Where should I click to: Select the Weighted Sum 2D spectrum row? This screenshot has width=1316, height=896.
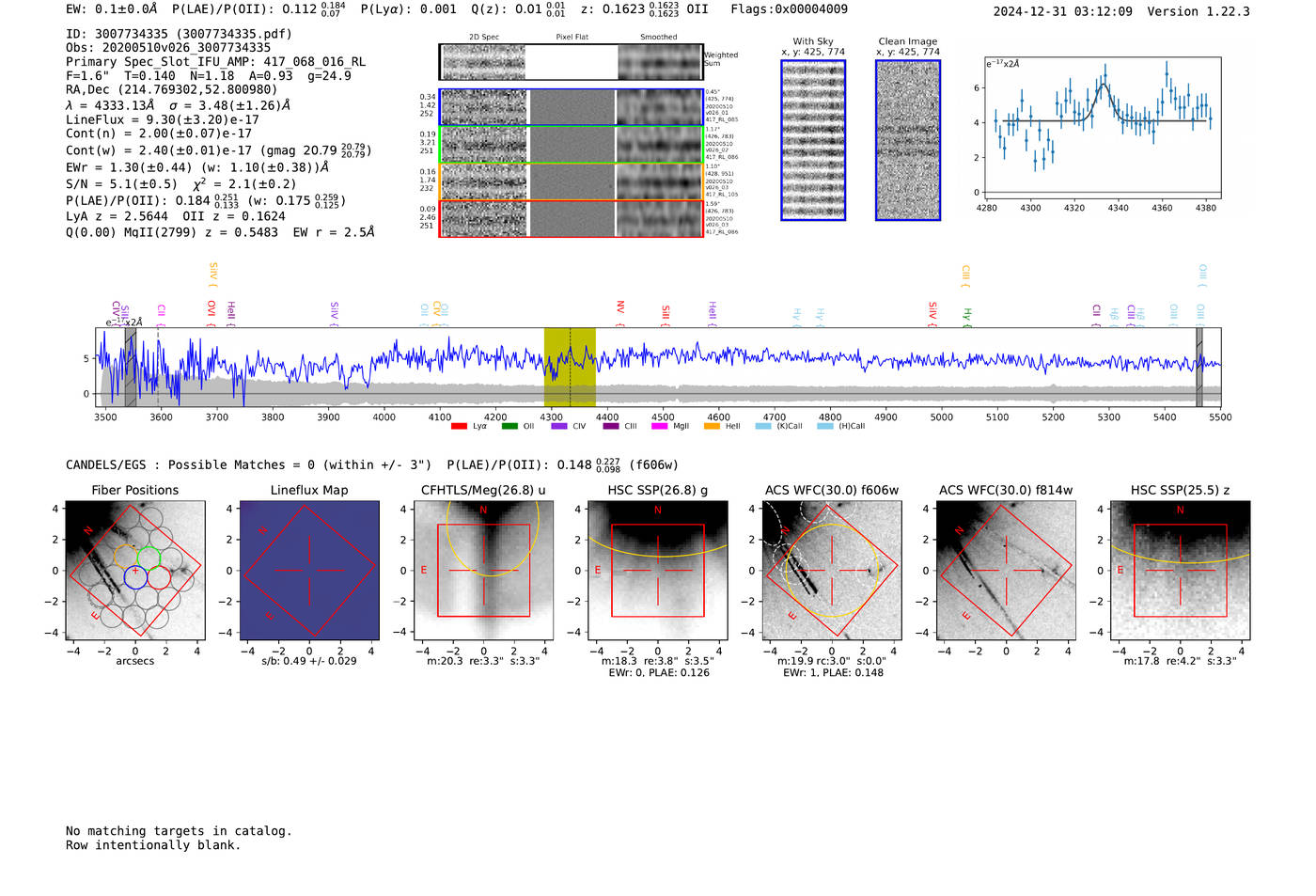[x=571, y=62]
